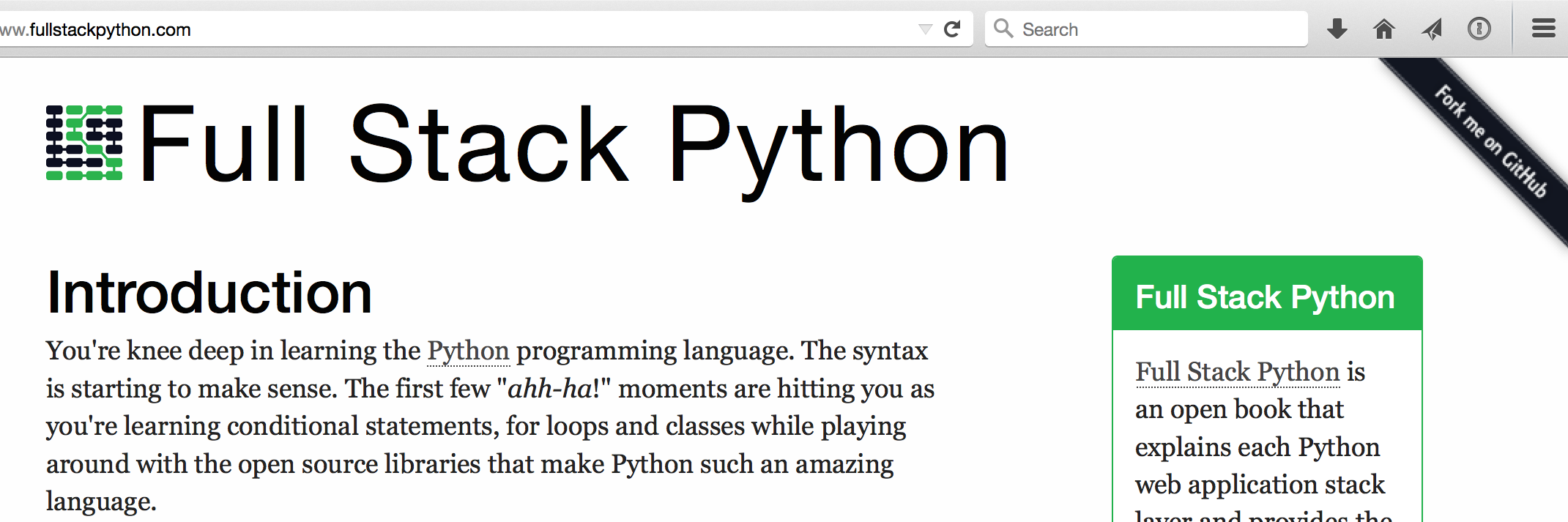Click the Search input field
Viewport: 1568px width, 522px height.
(1146, 29)
